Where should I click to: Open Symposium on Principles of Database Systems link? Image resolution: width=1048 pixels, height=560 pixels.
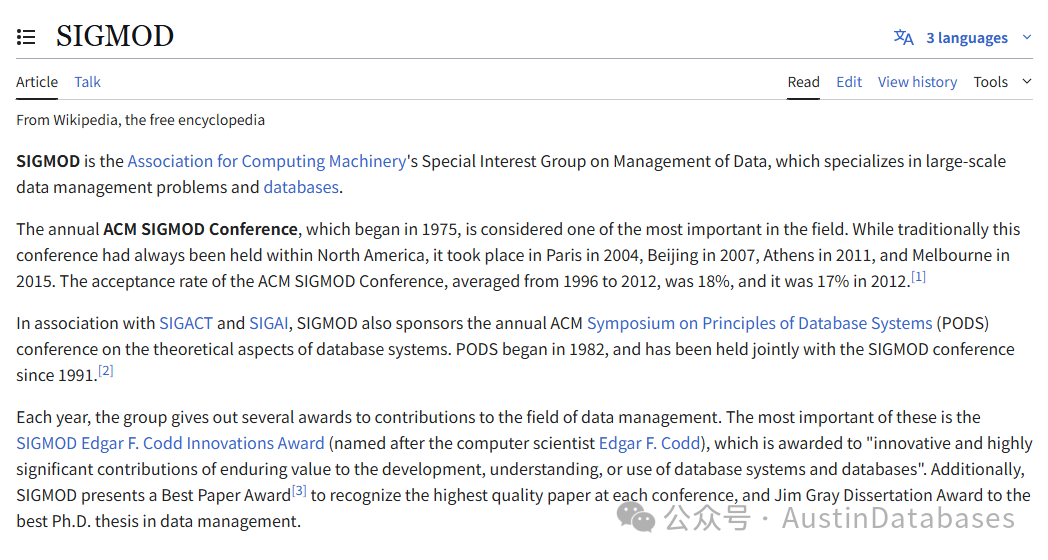(759, 323)
